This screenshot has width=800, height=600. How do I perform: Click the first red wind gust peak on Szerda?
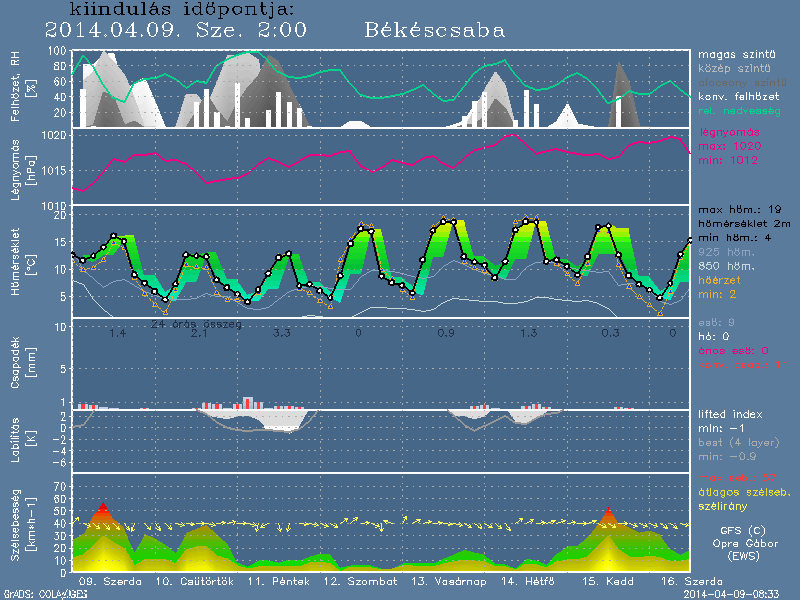pos(101,514)
